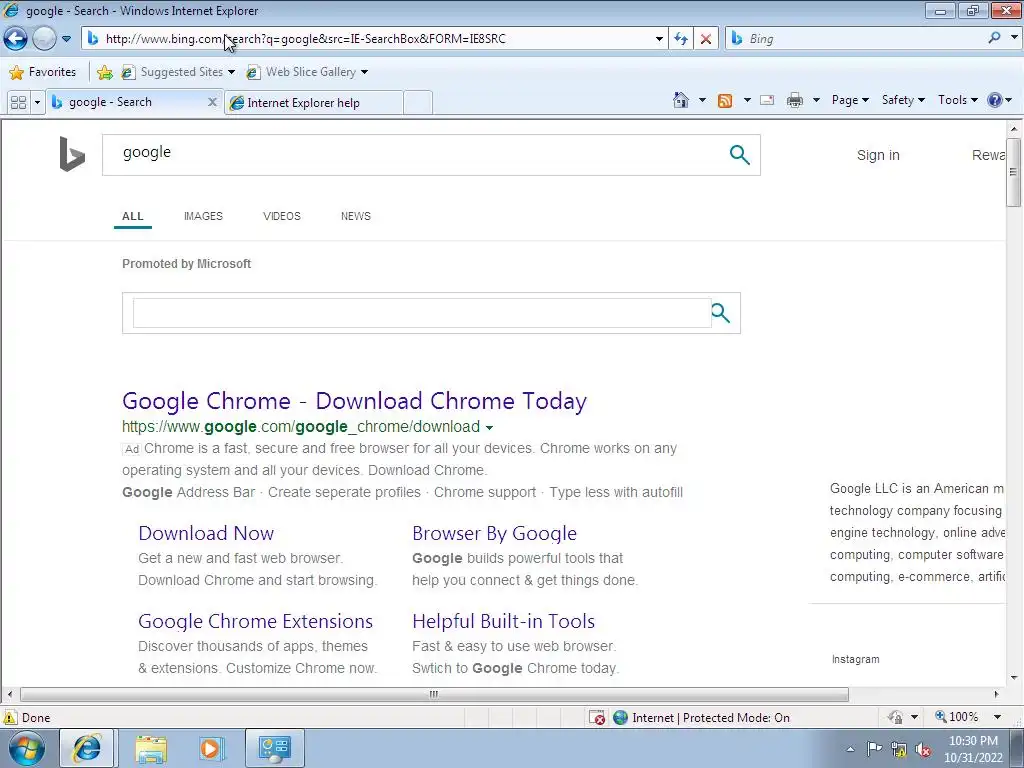The image size is (1024, 768).
Task: Click Sign in link
Action: tap(878, 155)
